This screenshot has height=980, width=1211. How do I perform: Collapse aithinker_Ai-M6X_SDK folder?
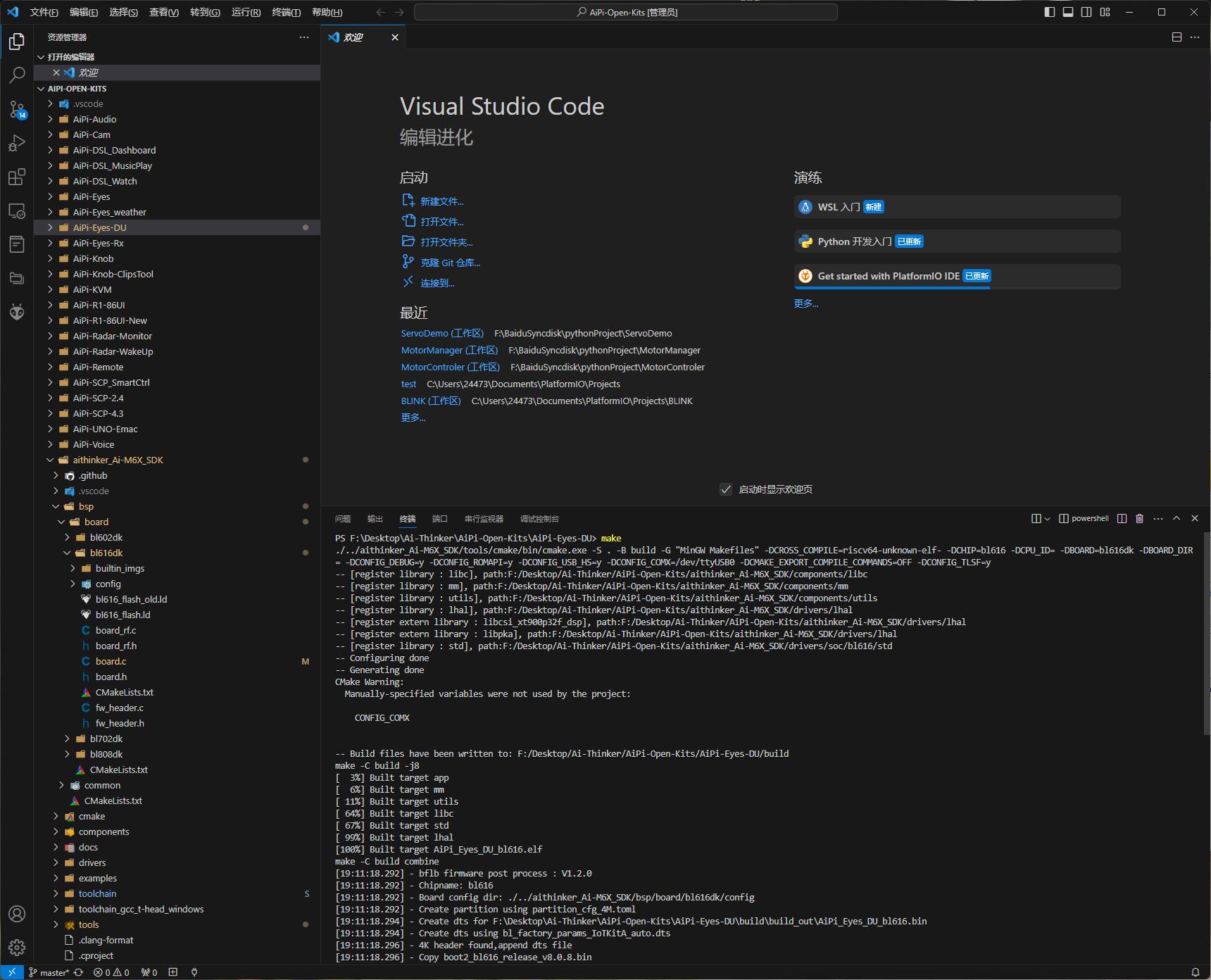click(50, 460)
